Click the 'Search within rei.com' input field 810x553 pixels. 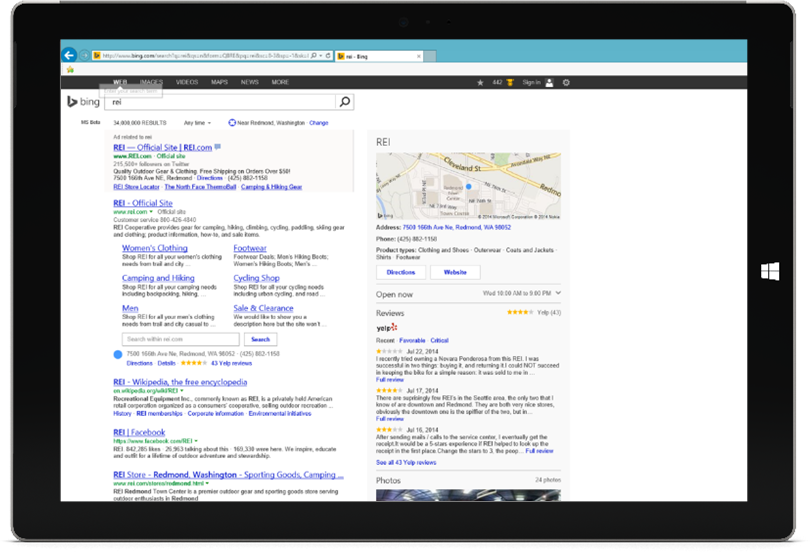click(181, 340)
